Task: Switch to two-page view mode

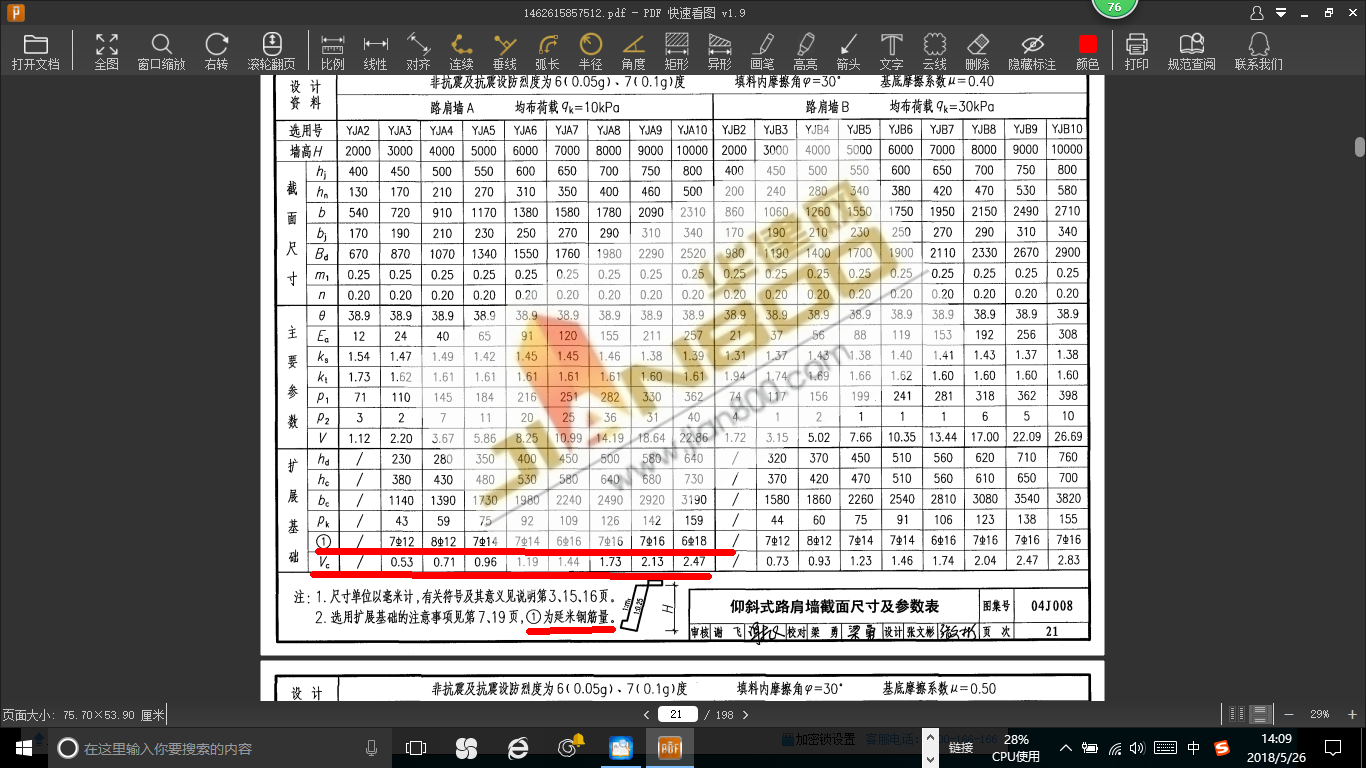Action: (1238, 714)
